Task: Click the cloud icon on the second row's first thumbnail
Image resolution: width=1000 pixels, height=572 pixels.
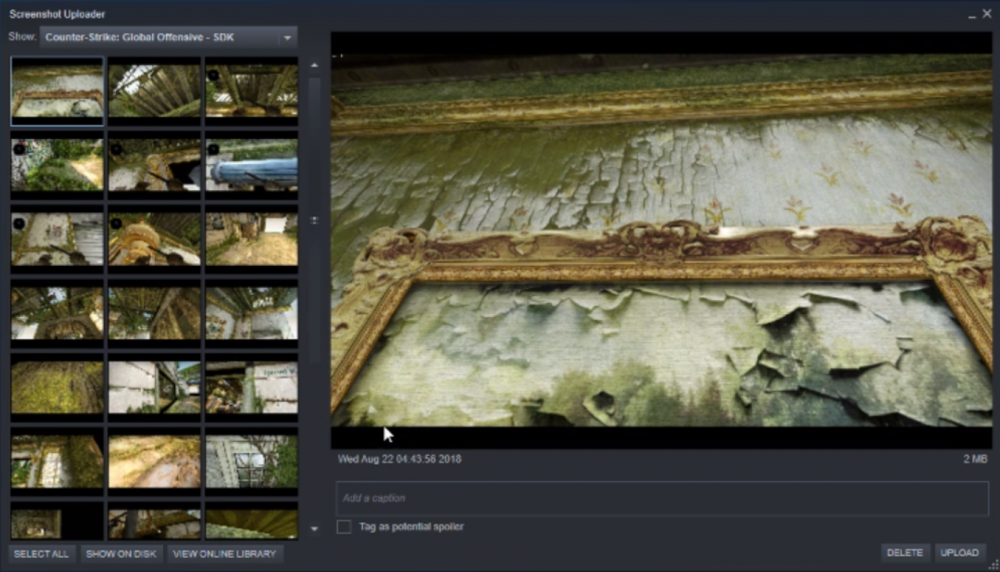Action: pyautogui.click(x=18, y=150)
